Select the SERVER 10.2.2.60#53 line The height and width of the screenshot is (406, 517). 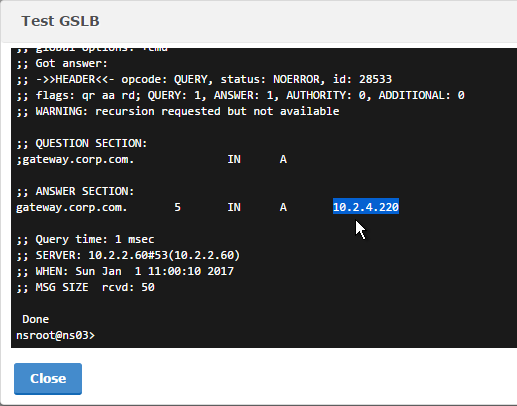tap(128, 255)
